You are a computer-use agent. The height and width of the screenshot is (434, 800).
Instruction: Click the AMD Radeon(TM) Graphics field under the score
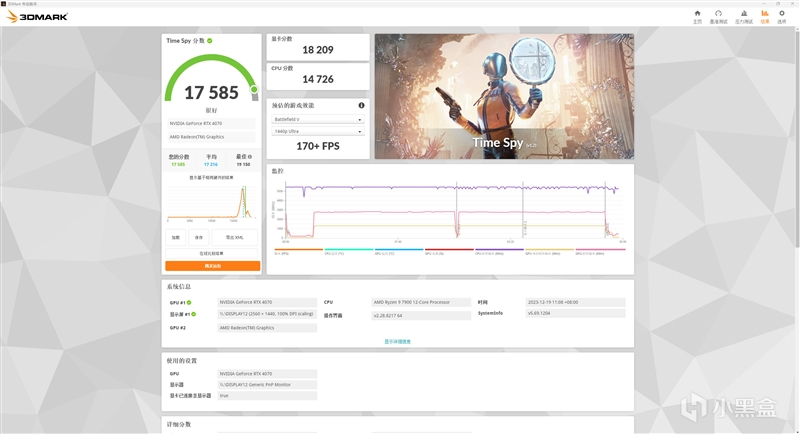pos(211,137)
